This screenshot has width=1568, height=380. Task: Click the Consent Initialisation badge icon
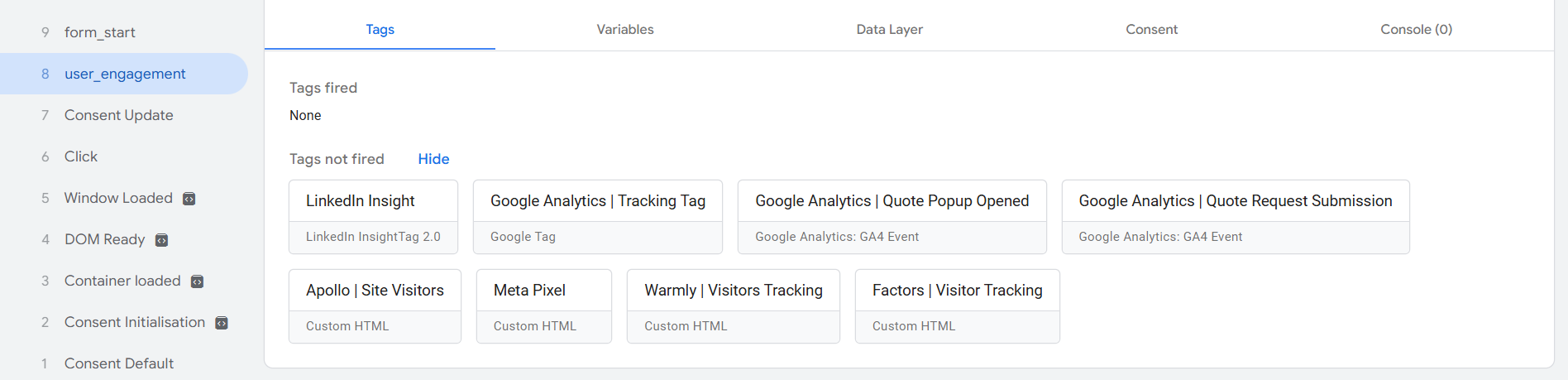pos(222,323)
